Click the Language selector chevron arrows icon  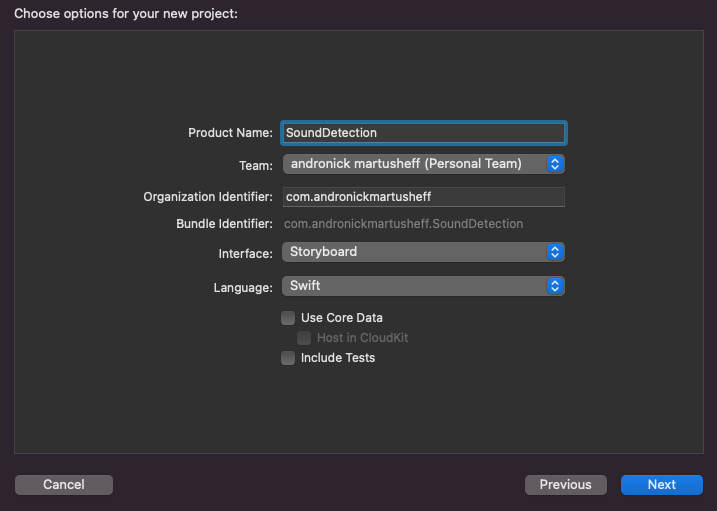556,286
